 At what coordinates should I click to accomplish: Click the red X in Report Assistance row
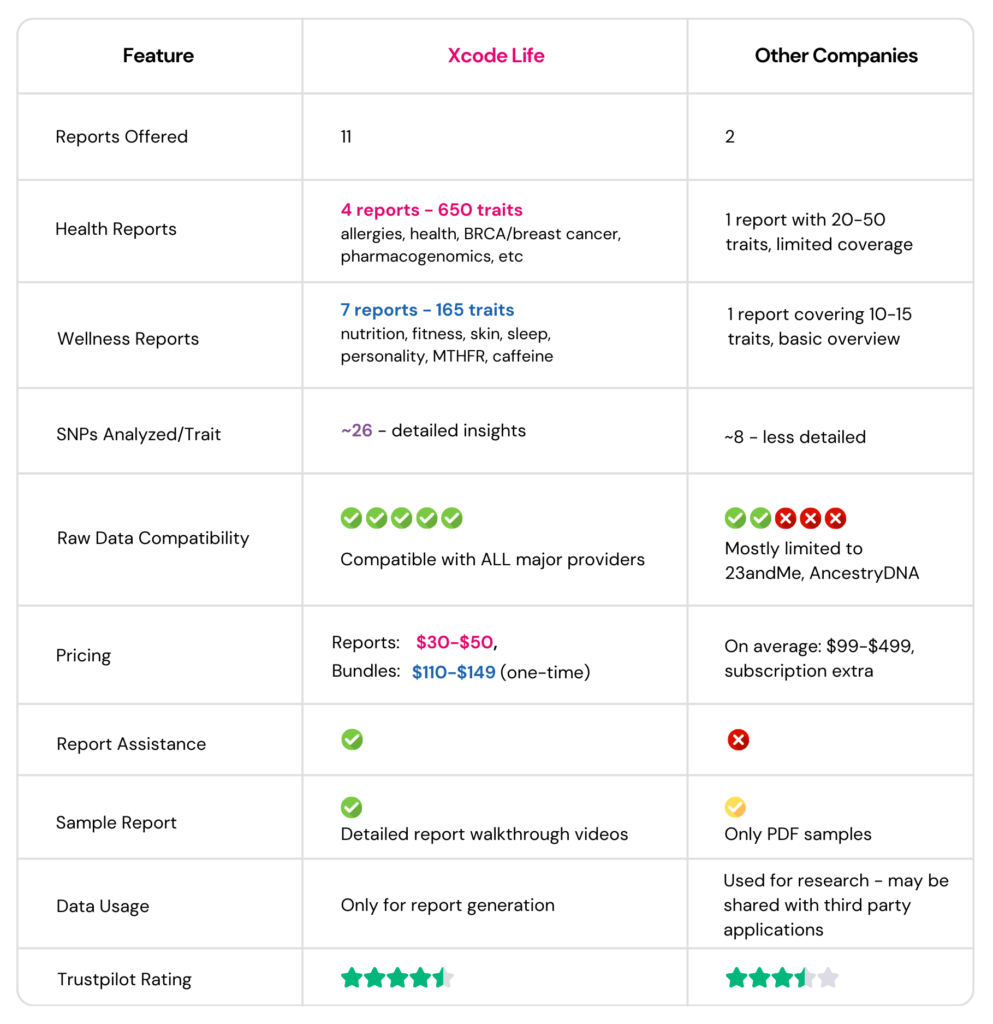[738, 740]
